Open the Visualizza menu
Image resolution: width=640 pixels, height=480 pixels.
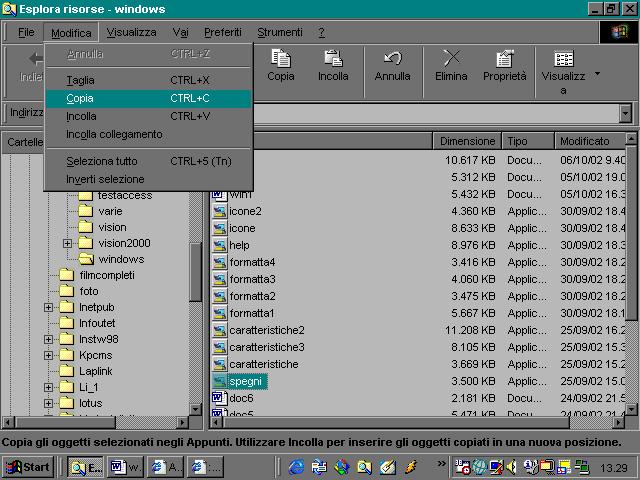click(131, 32)
